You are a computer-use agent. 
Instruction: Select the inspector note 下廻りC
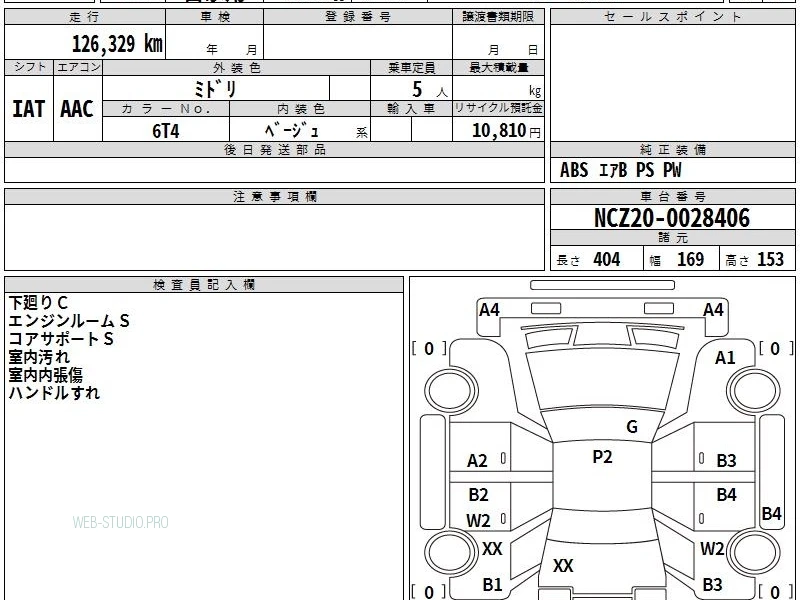click(38, 303)
